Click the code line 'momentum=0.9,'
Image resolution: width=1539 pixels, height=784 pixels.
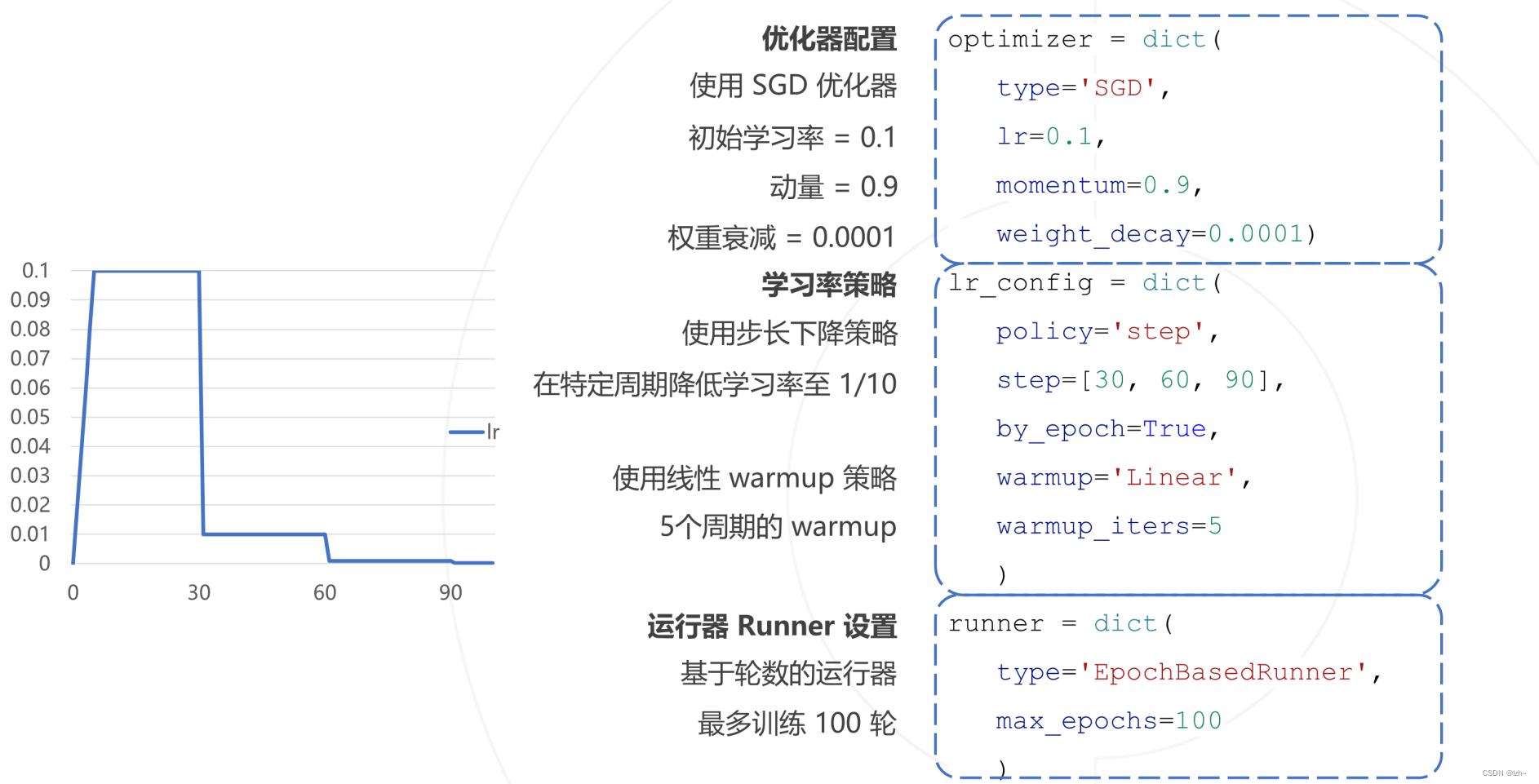[x=1099, y=185]
